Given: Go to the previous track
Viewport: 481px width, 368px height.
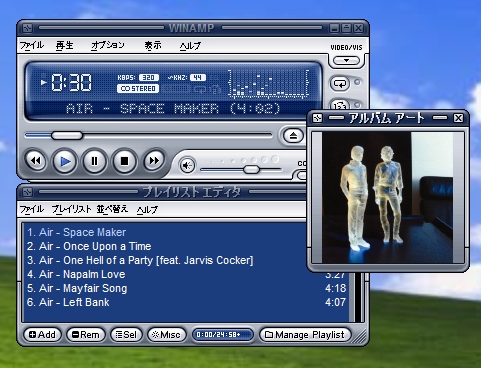Looking at the screenshot, I should point(35,161).
